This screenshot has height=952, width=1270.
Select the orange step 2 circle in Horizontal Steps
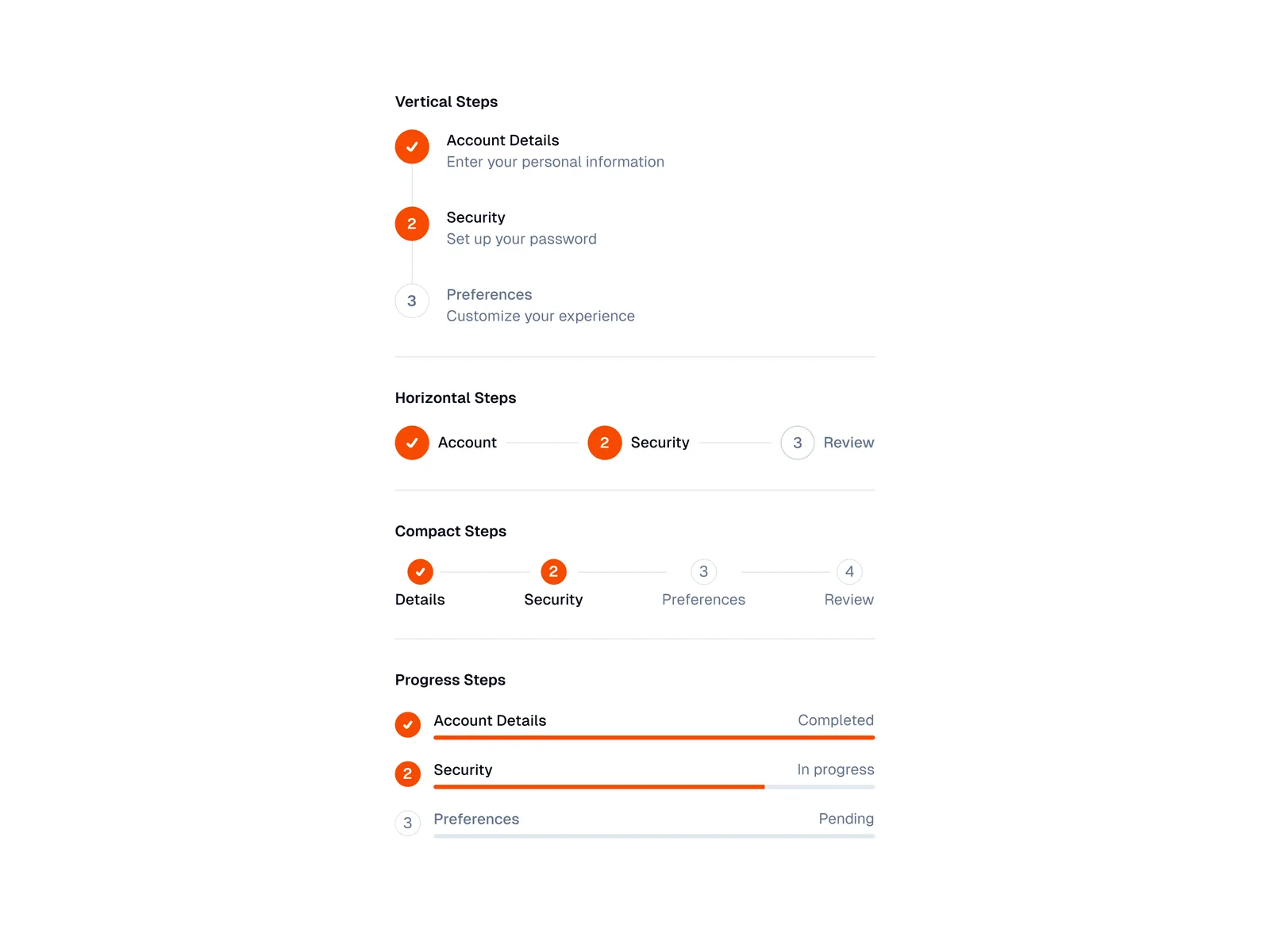[604, 443]
